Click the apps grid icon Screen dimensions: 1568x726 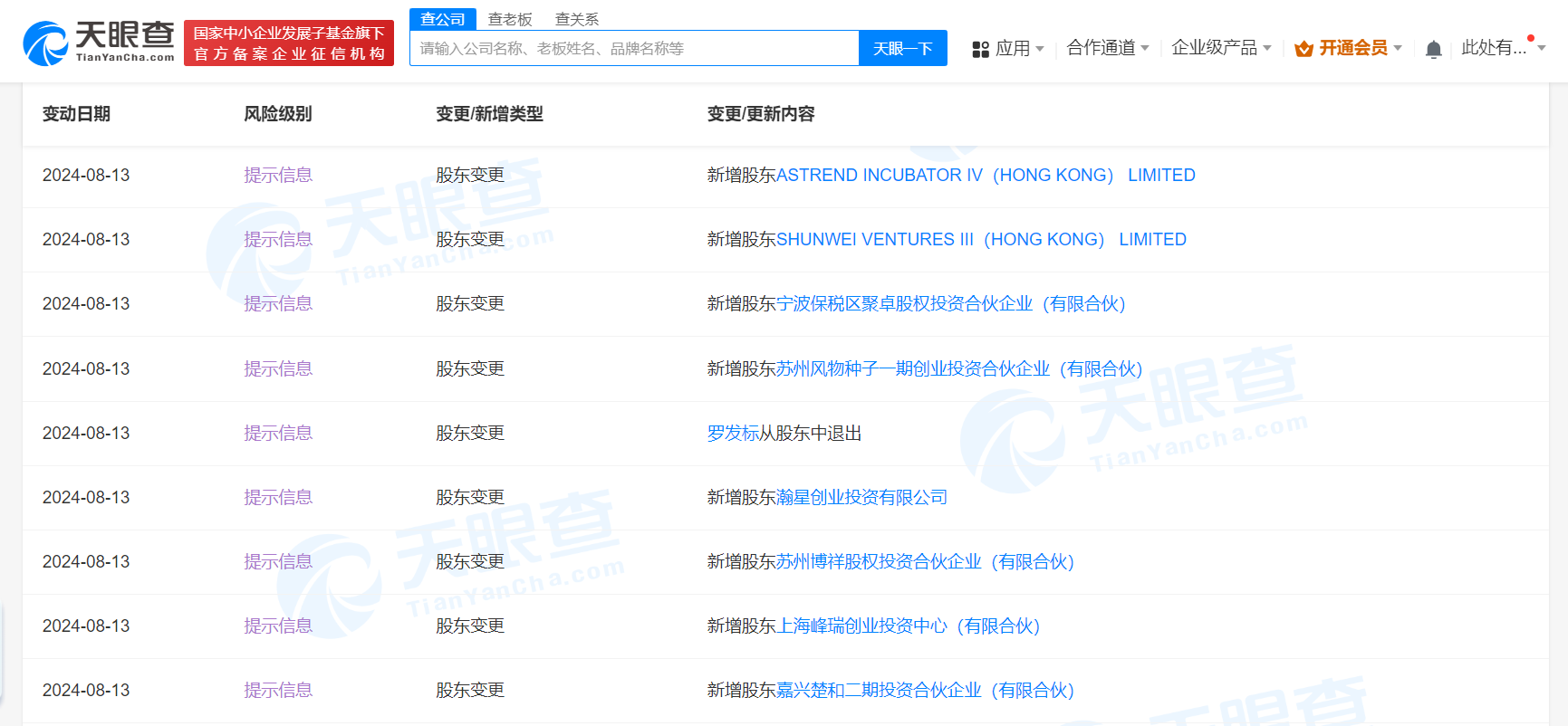[x=980, y=49]
